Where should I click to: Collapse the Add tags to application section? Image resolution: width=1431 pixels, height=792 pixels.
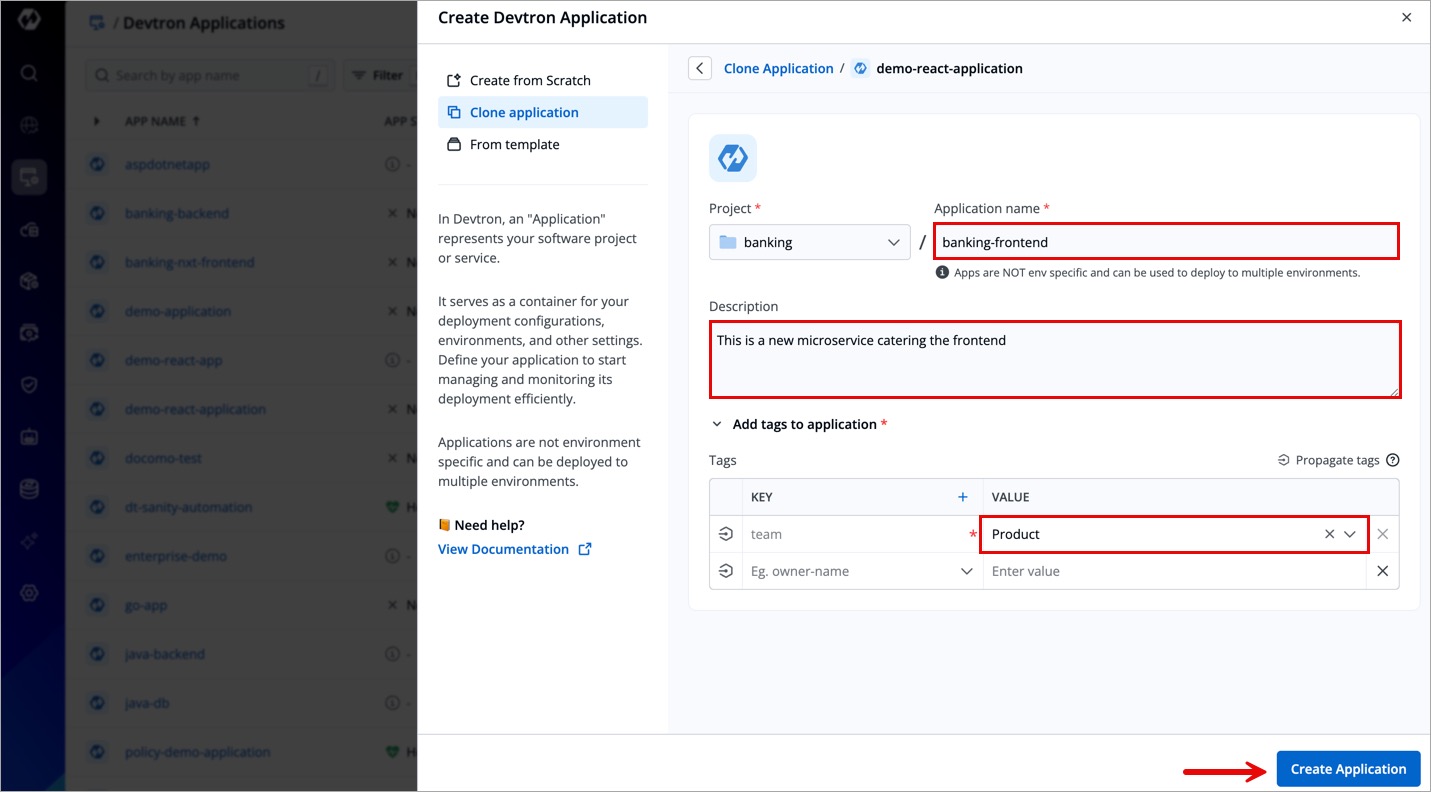pyautogui.click(x=716, y=424)
